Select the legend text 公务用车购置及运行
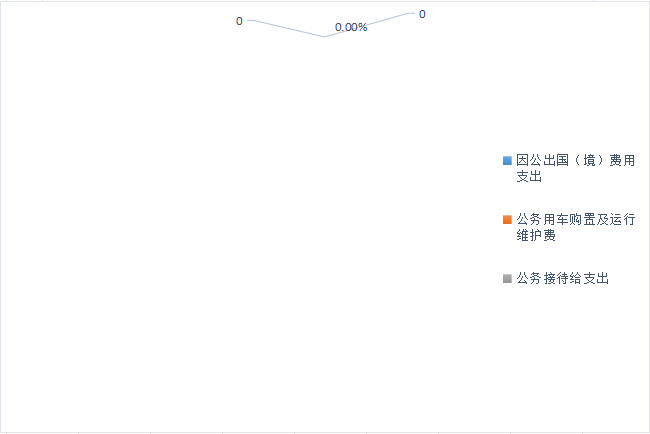 (x=575, y=219)
